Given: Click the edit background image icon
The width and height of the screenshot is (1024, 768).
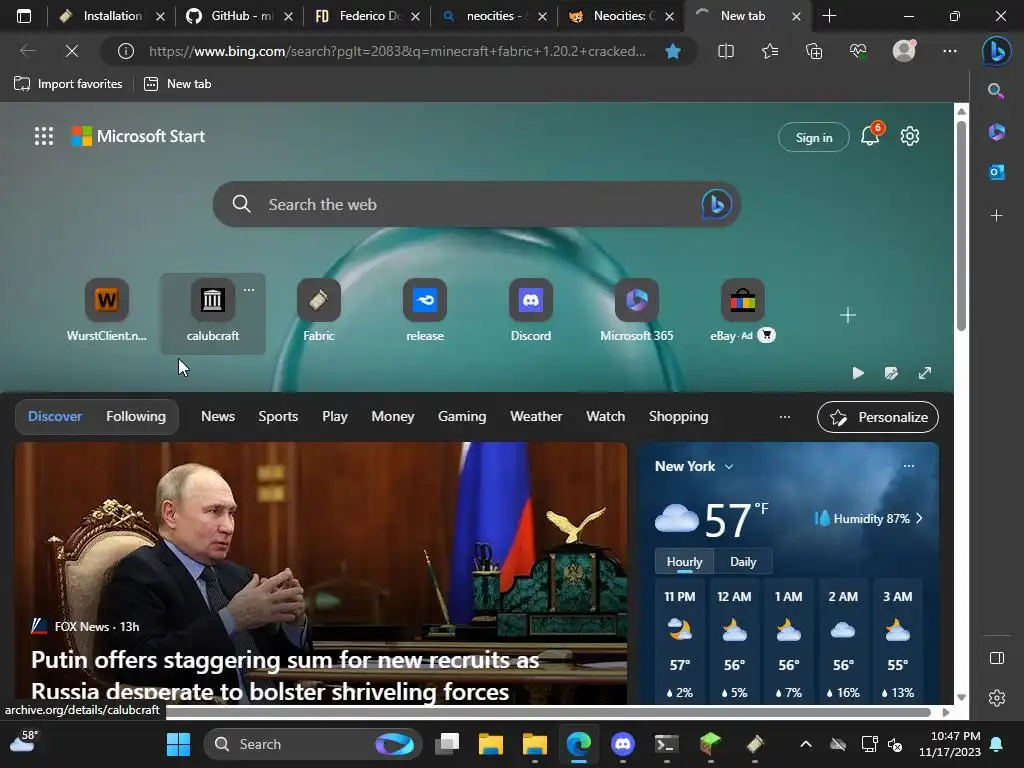Looking at the screenshot, I should tap(891, 373).
